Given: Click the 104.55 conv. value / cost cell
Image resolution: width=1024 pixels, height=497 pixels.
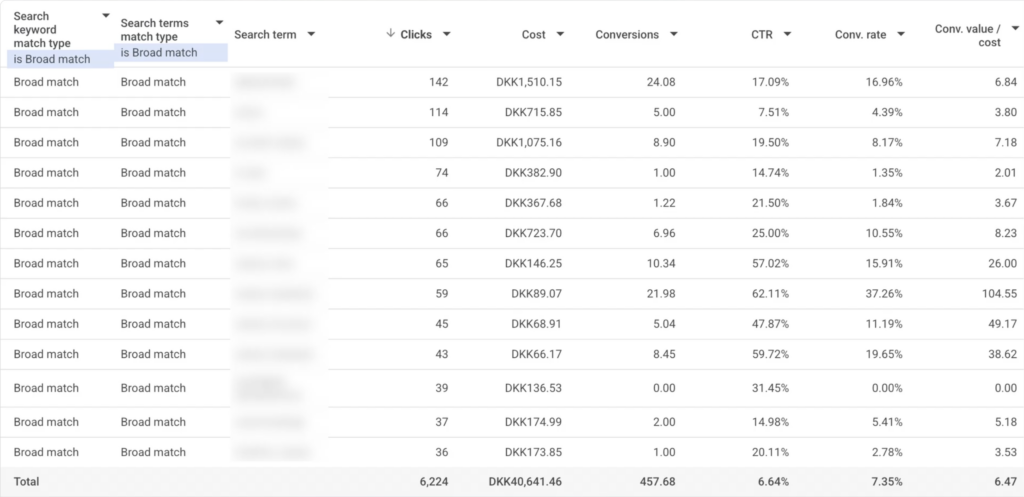Looking at the screenshot, I should (990, 294).
